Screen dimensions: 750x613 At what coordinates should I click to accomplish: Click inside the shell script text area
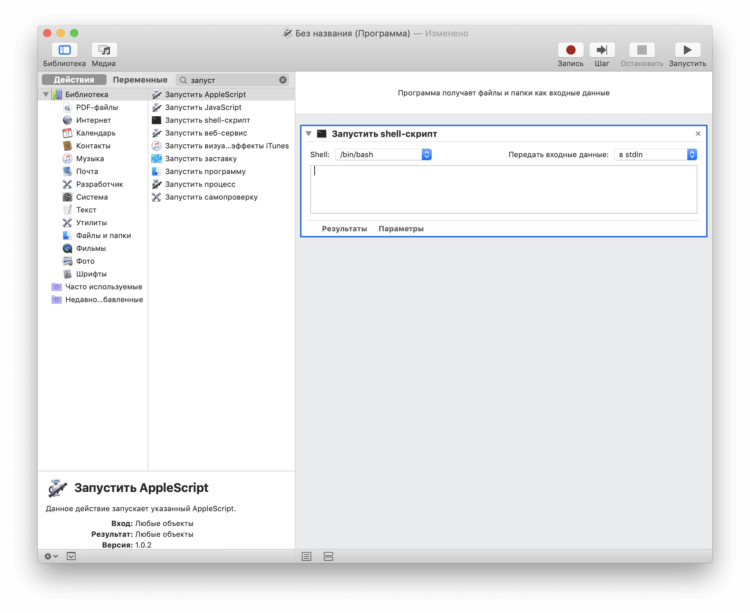pos(504,189)
